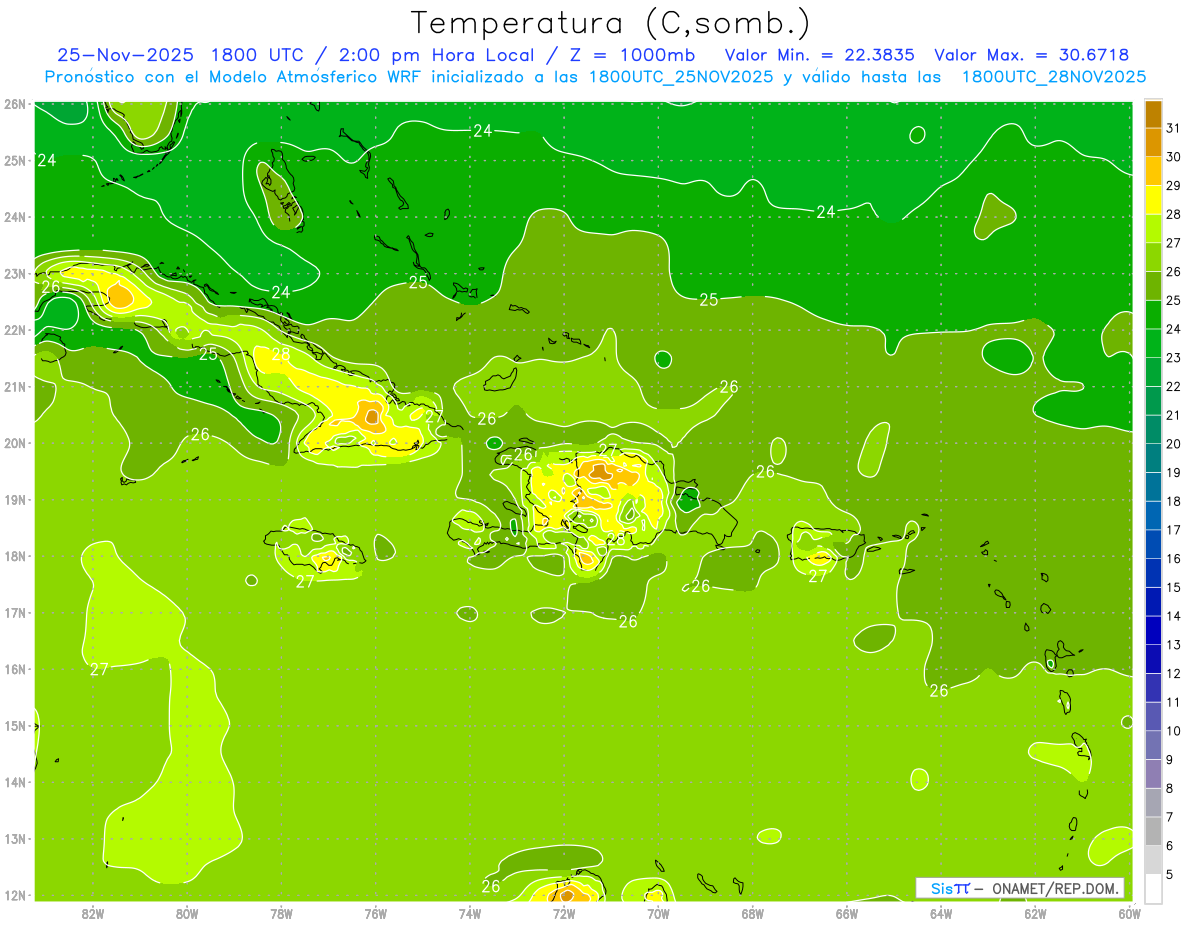
Task: Click the "22N" latitude label
Action: 15,329
